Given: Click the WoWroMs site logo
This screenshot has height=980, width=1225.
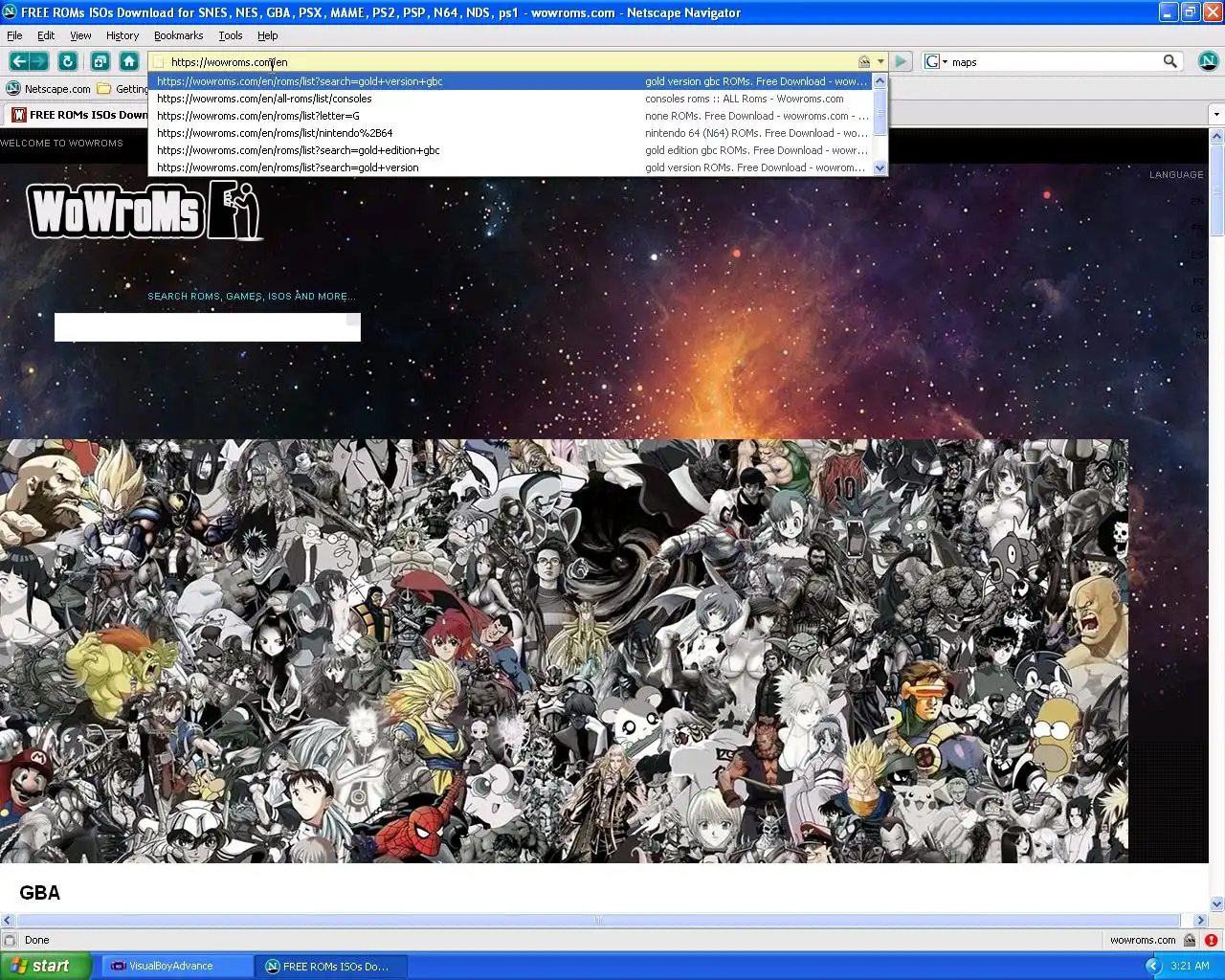Looking at the screenshot, I should pyautogui.click(x=145, y=210).
